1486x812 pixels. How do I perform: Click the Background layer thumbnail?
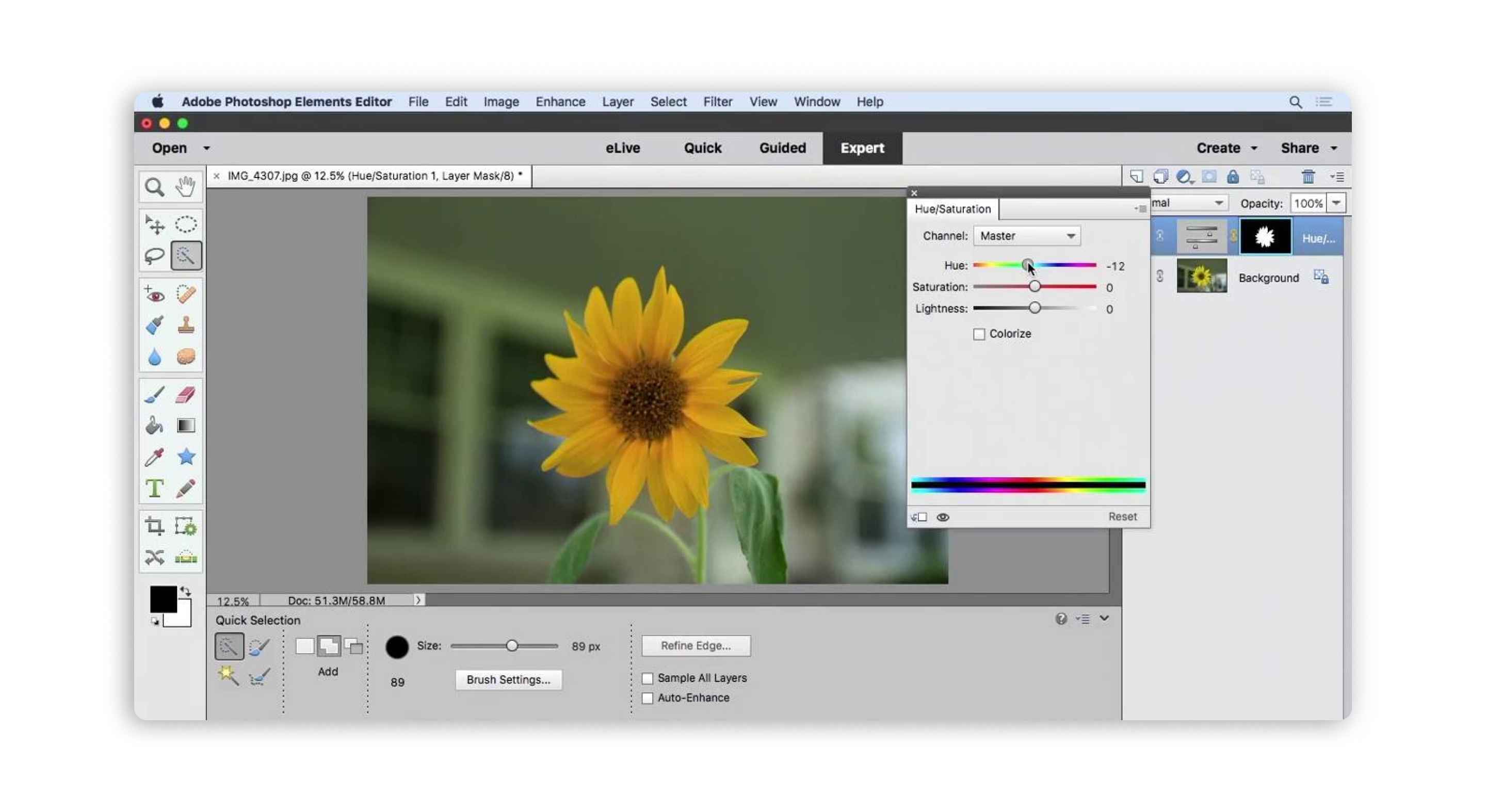[x=1200, y=277]
